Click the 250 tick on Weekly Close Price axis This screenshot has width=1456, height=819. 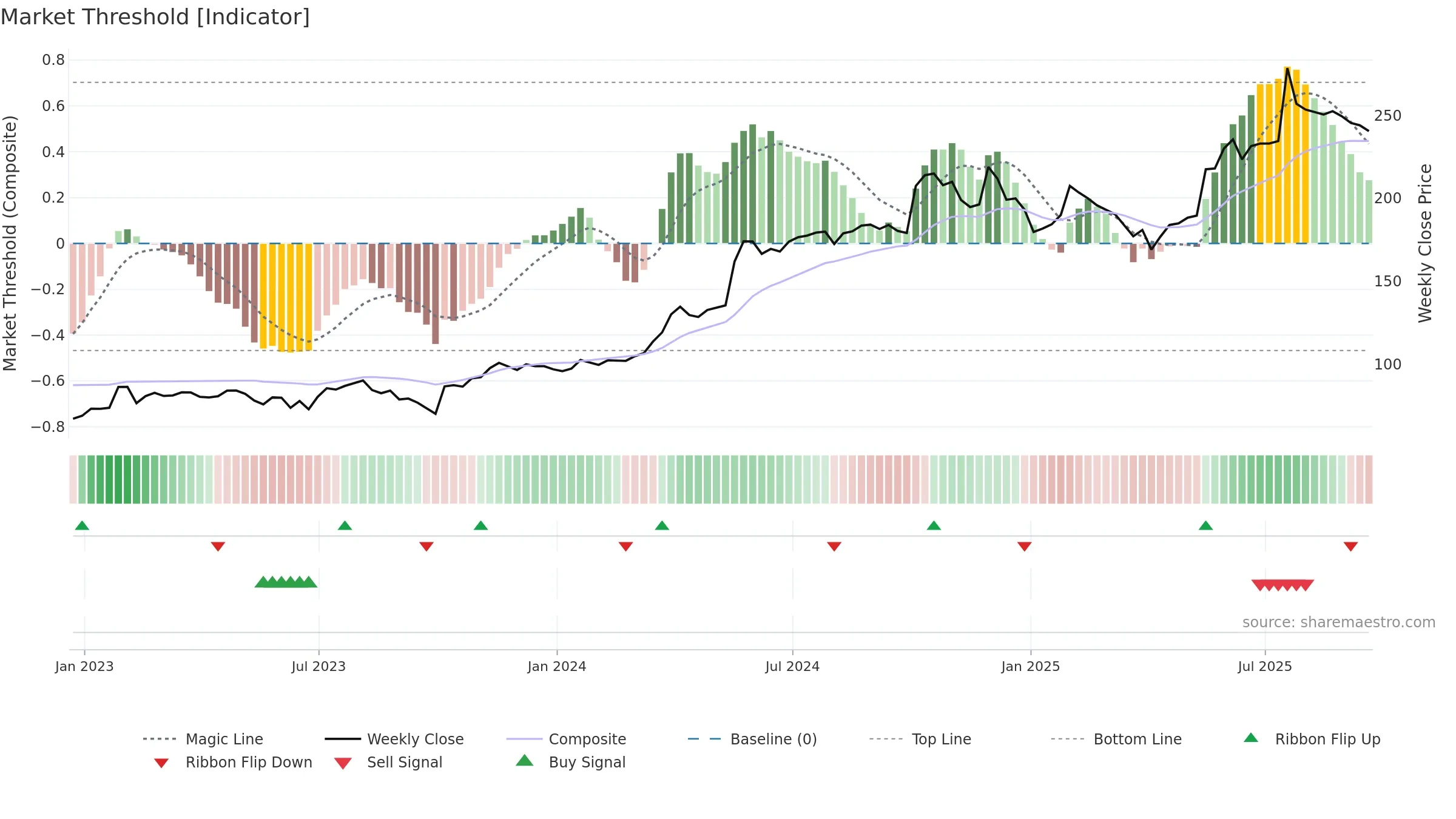[x=1388, y=116]
